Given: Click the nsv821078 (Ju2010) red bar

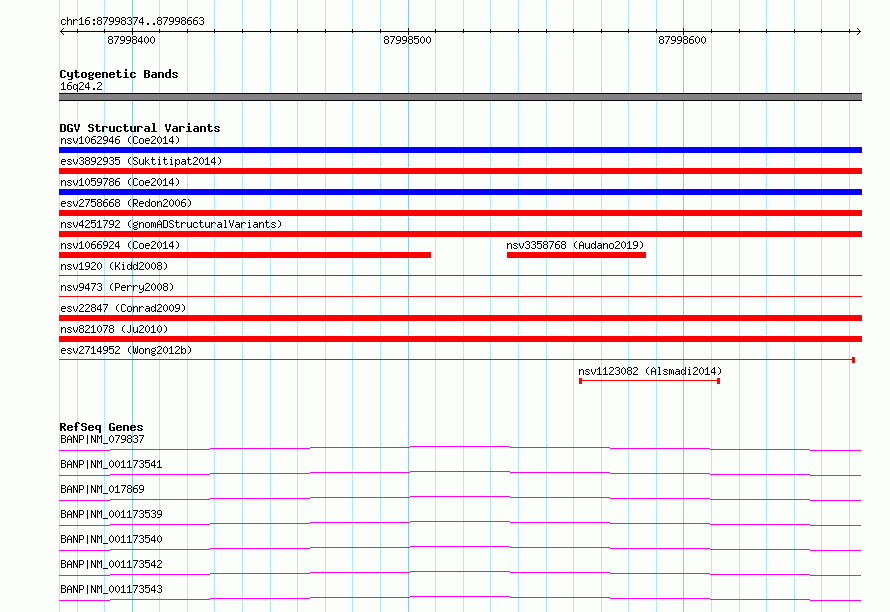Looking at the screenshot, I should 460,339.
